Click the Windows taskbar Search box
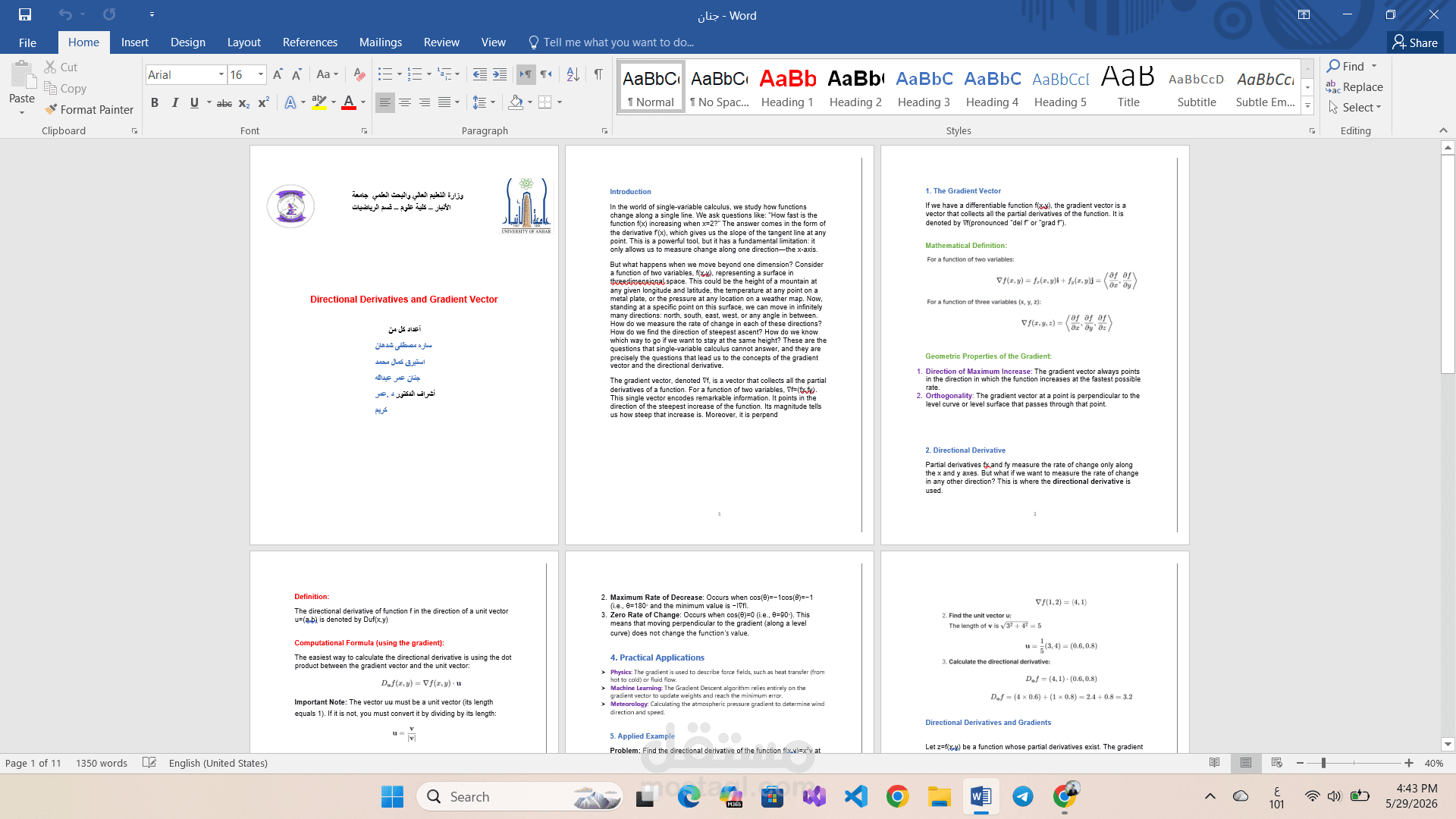 (519, 796)
